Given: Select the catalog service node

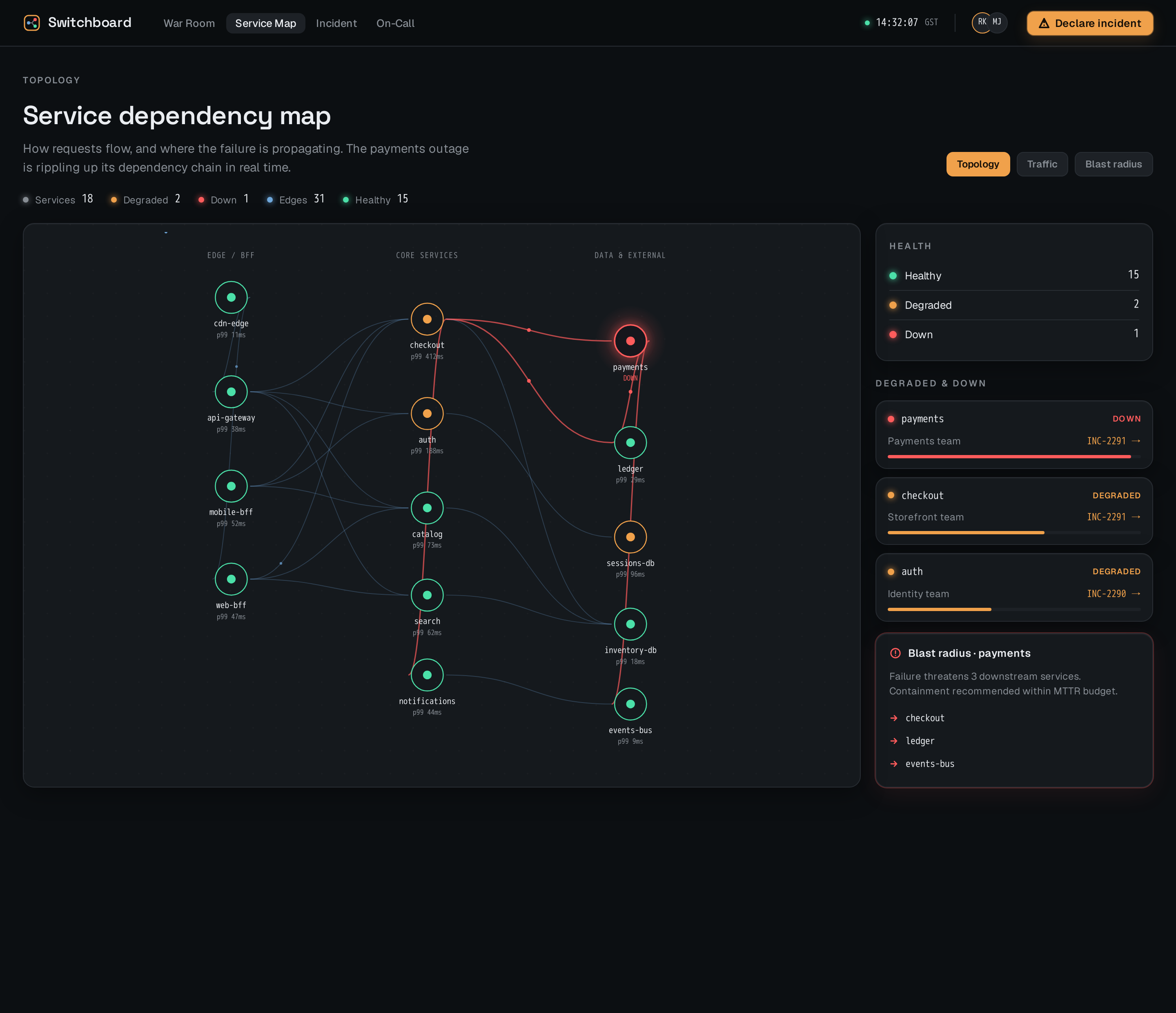Looking at the screenshot, I should 427,508.
